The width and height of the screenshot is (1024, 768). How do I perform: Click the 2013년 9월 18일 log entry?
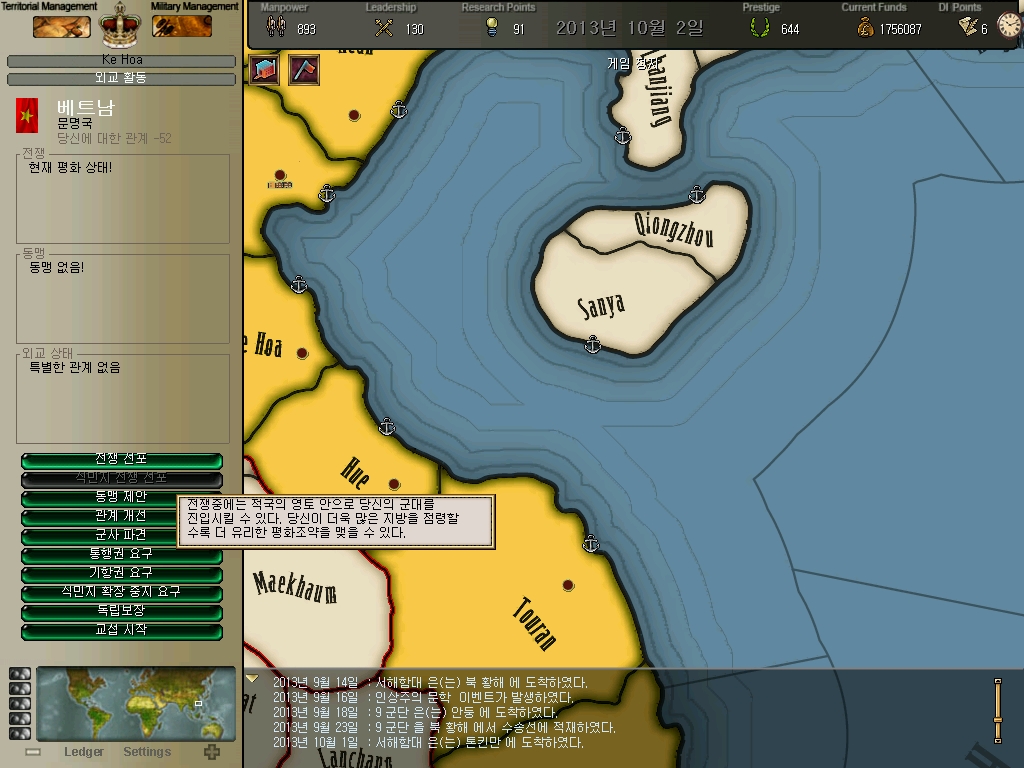coord(415,712)
